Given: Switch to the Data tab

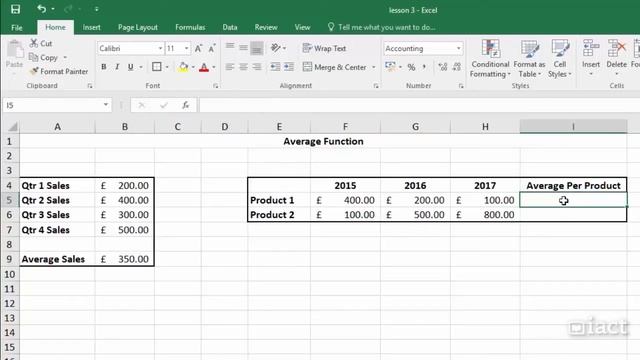Looking at the screenshot, I should point(230,27).
